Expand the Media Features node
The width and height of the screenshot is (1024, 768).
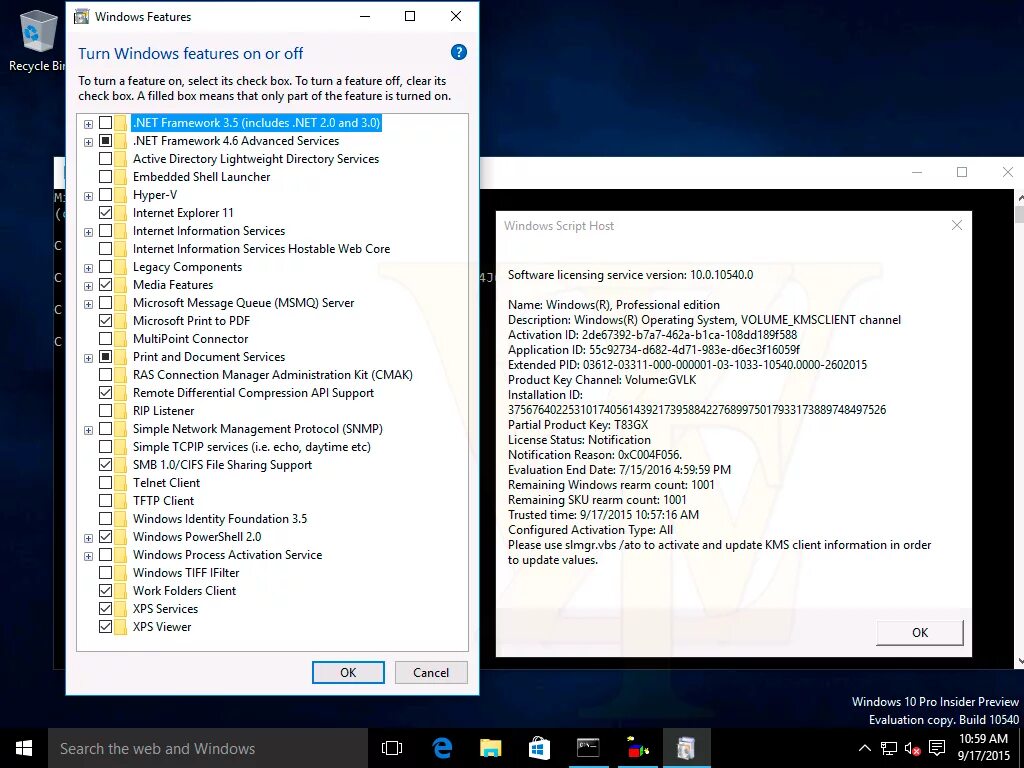(x=88, y=285)
